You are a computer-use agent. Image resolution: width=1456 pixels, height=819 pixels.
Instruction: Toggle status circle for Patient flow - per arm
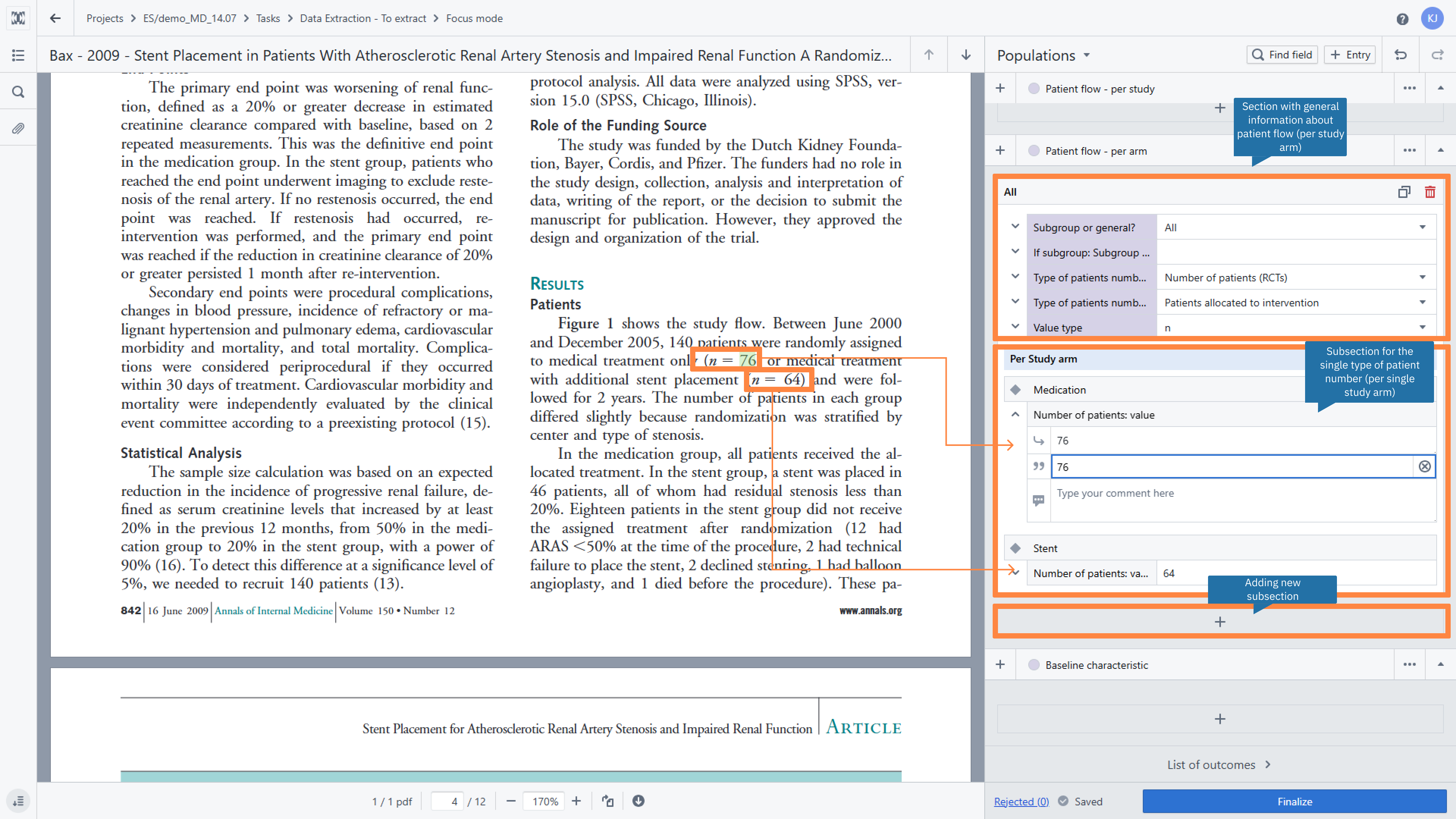point(1034,151)
